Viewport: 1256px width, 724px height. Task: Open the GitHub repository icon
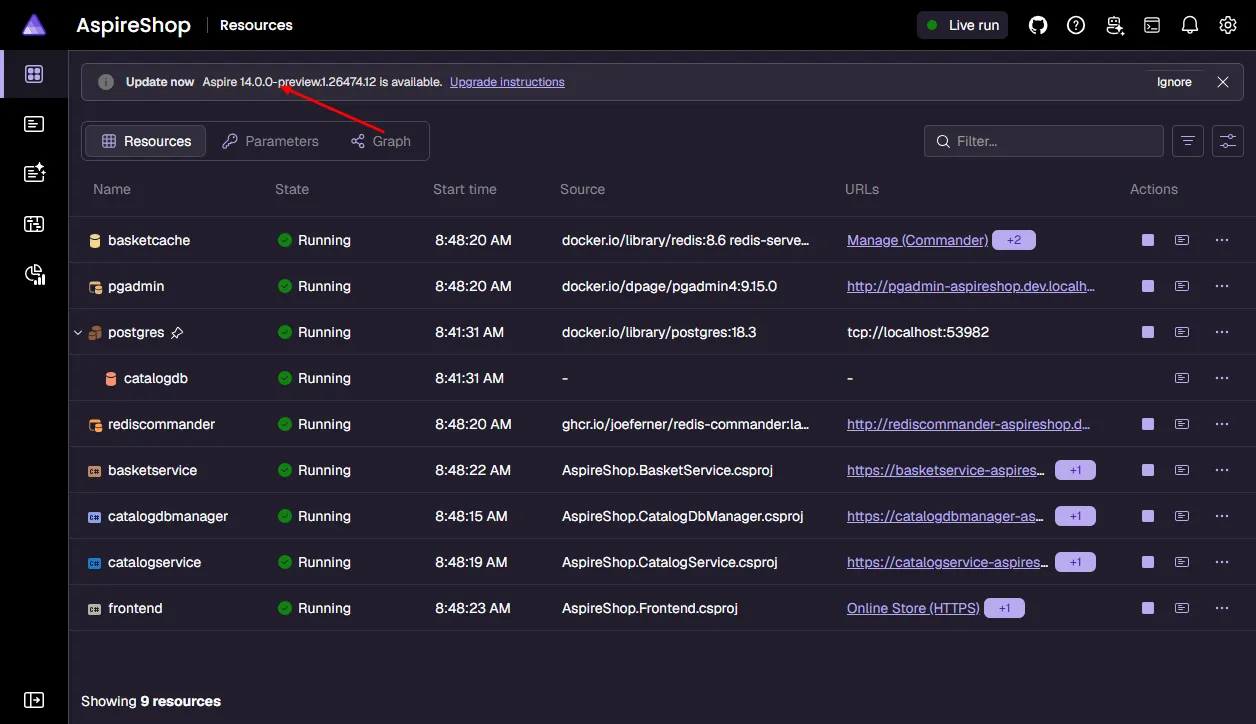point(1038,25)
